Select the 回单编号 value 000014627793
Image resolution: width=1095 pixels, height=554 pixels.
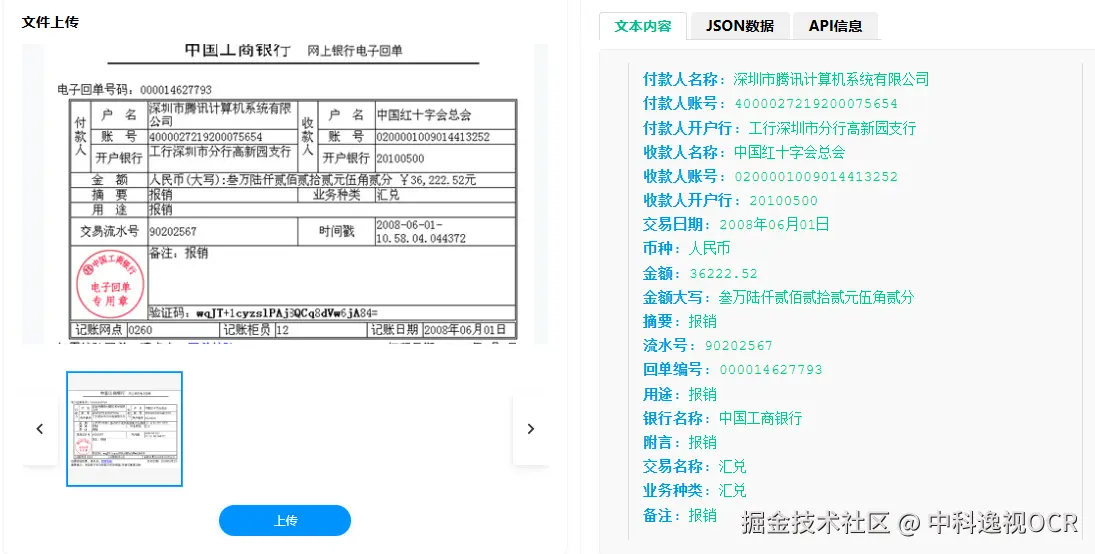771,370
